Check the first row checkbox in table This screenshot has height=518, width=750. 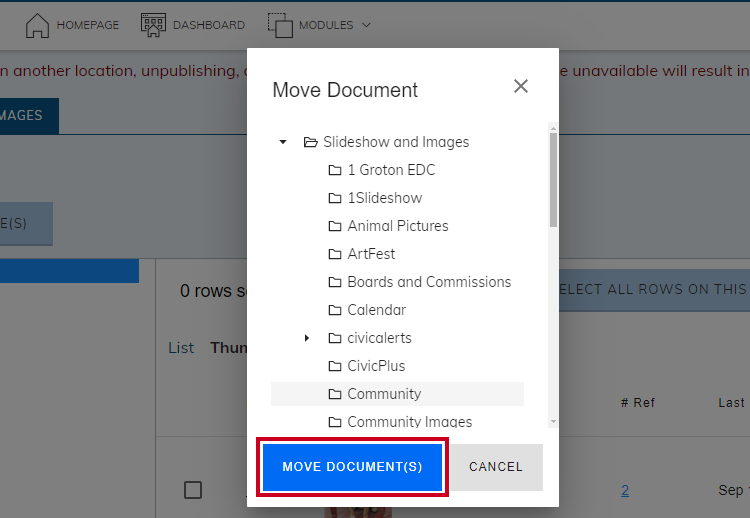193,490
